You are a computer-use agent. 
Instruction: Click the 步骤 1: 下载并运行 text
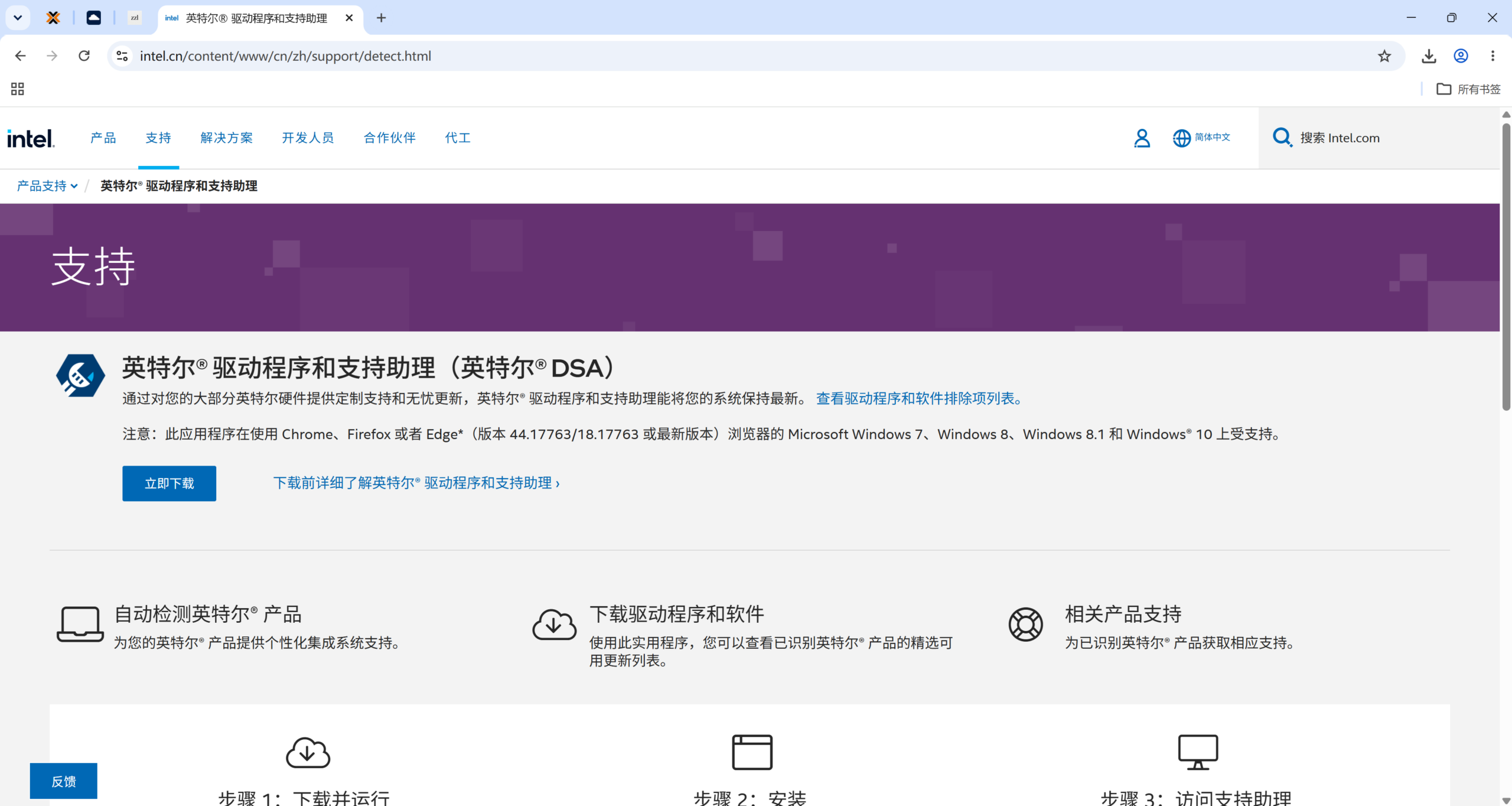pyautogui.click(x=304, y=798)
